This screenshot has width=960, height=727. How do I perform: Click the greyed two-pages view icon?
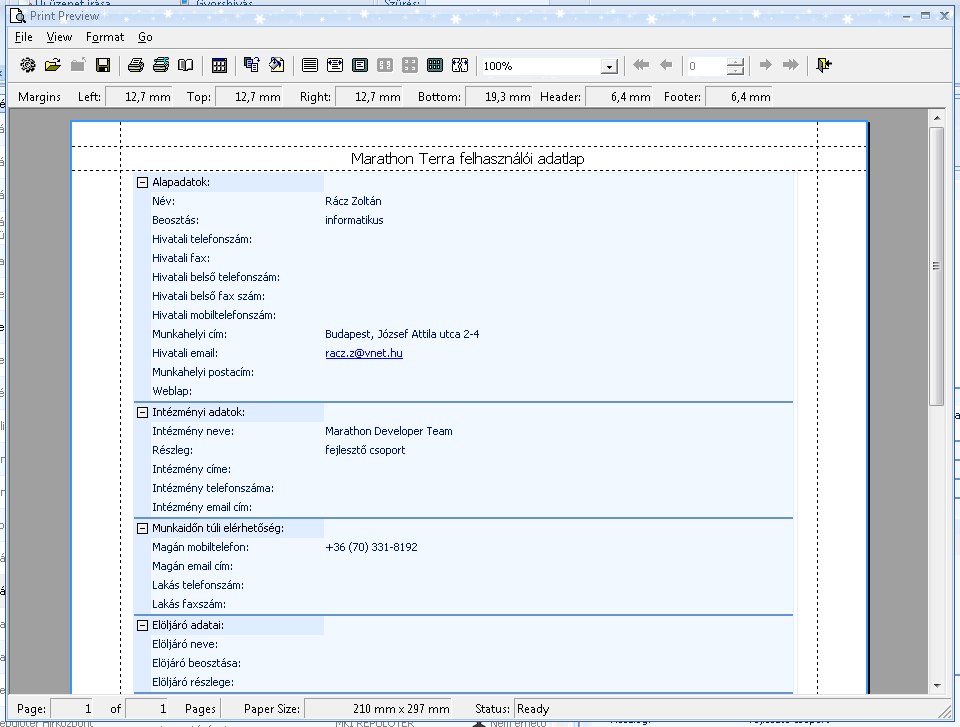point(385,65)
